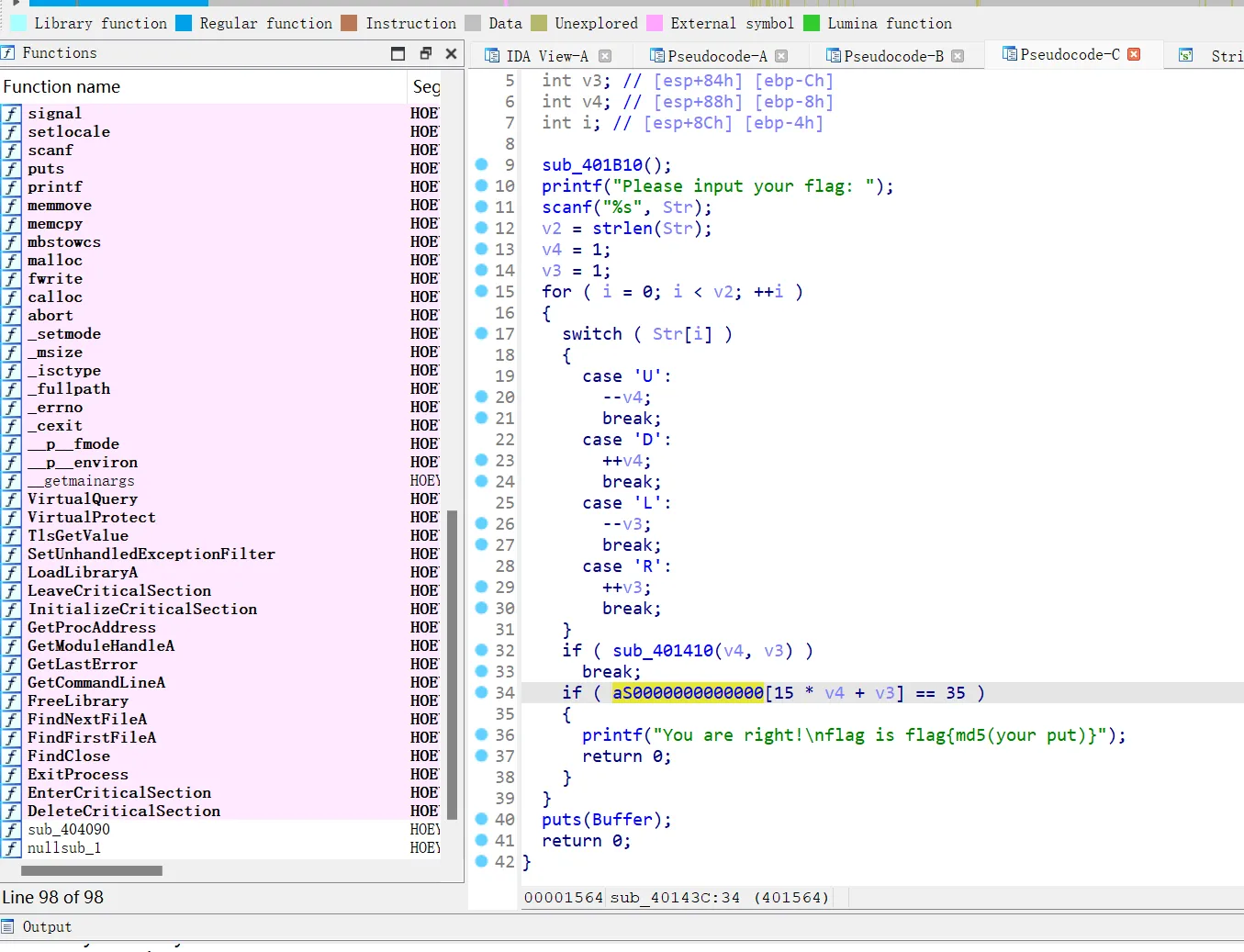Image resolution: width=1244 pixels, height=952 pixels.
Task: Toggle breakpoint dot on line 34
Action: click(x=481, y=692)
